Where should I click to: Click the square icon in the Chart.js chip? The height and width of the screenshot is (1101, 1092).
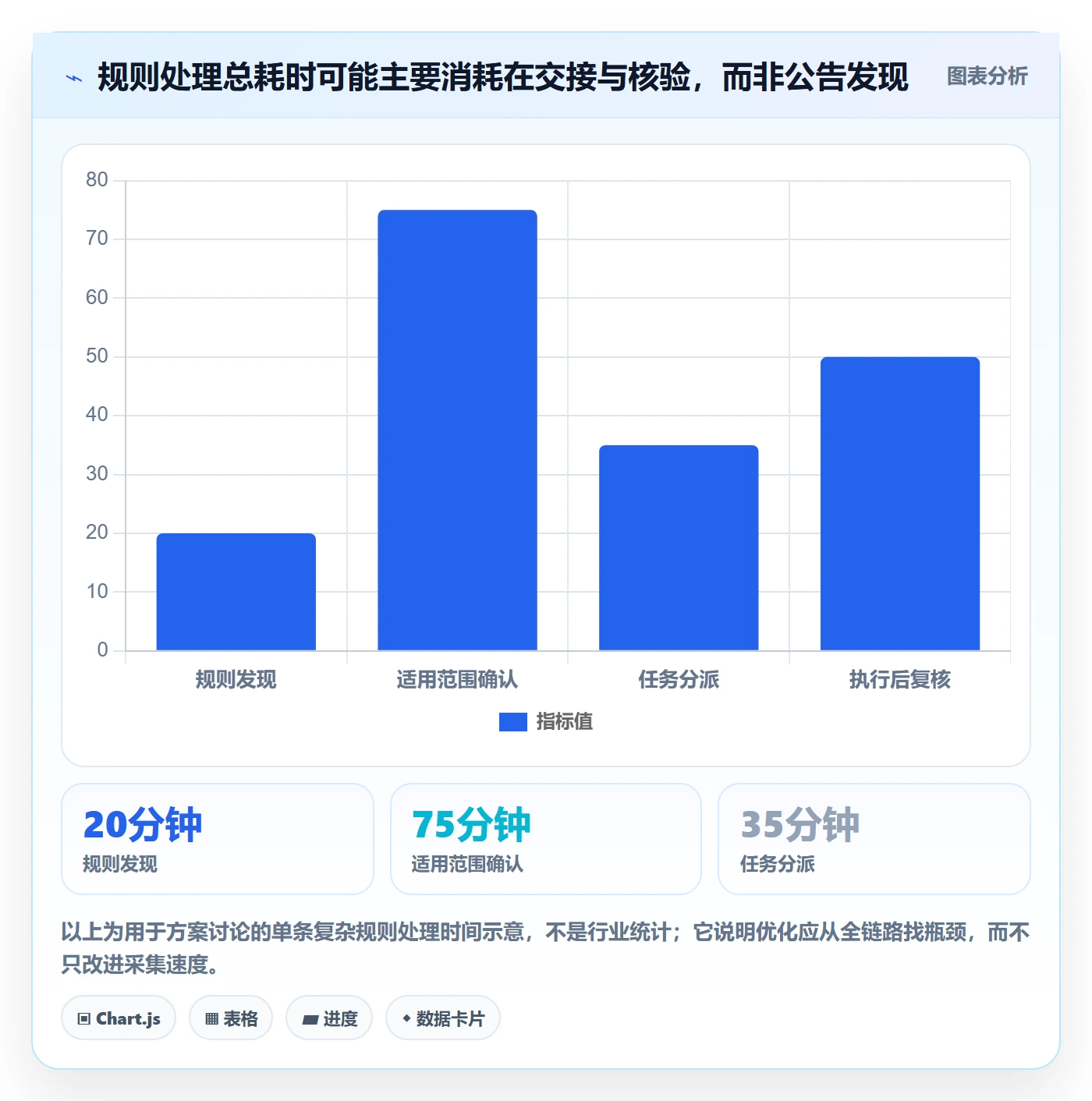point(84,1019)
